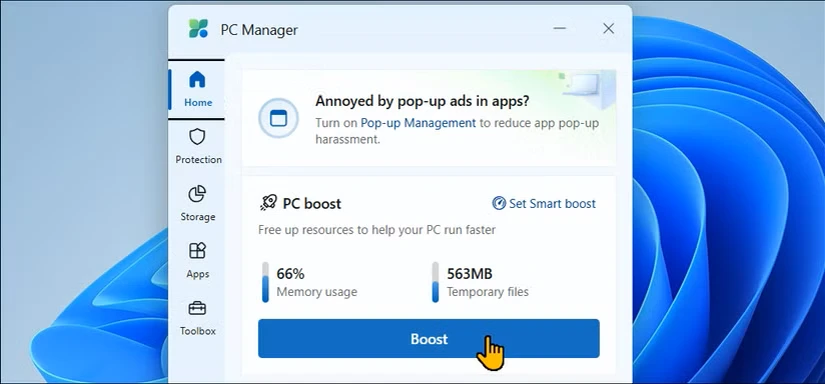
Task: Click the Temporary files bar indicator
Action: 435,282
